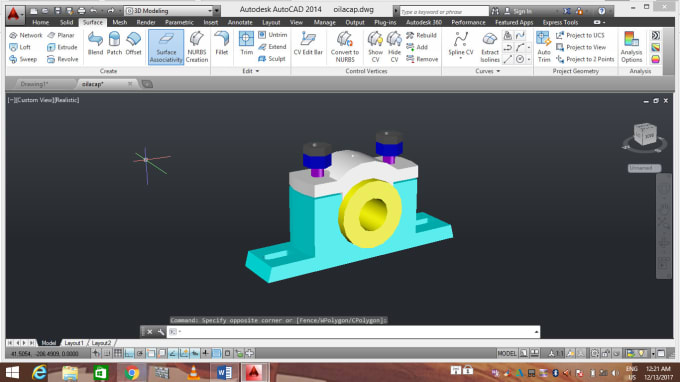Viewport: 680px width, 382px height.
Task: Click the command line input field
Action: tap(353, 332)
